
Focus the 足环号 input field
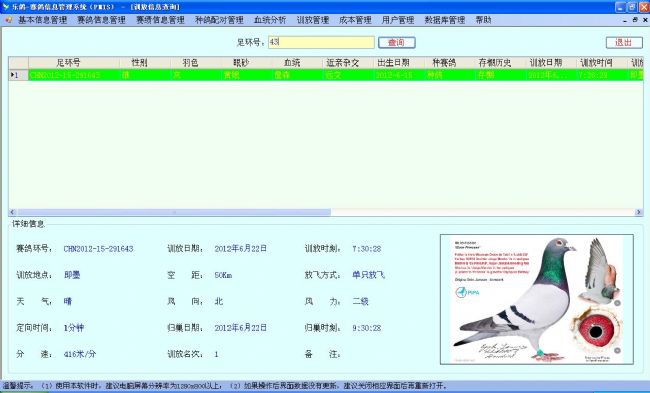click(321, 42)
